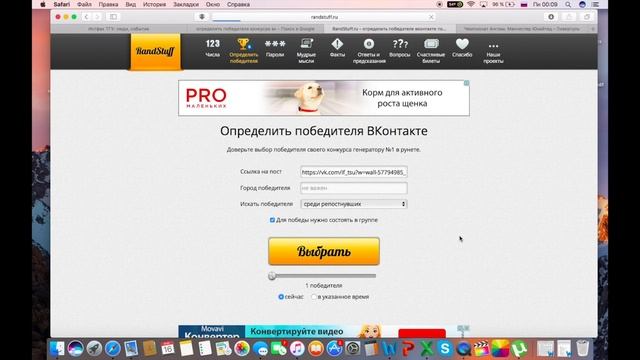Open iTunes in the Dock
640x360 pixels.
click(297, 349)
